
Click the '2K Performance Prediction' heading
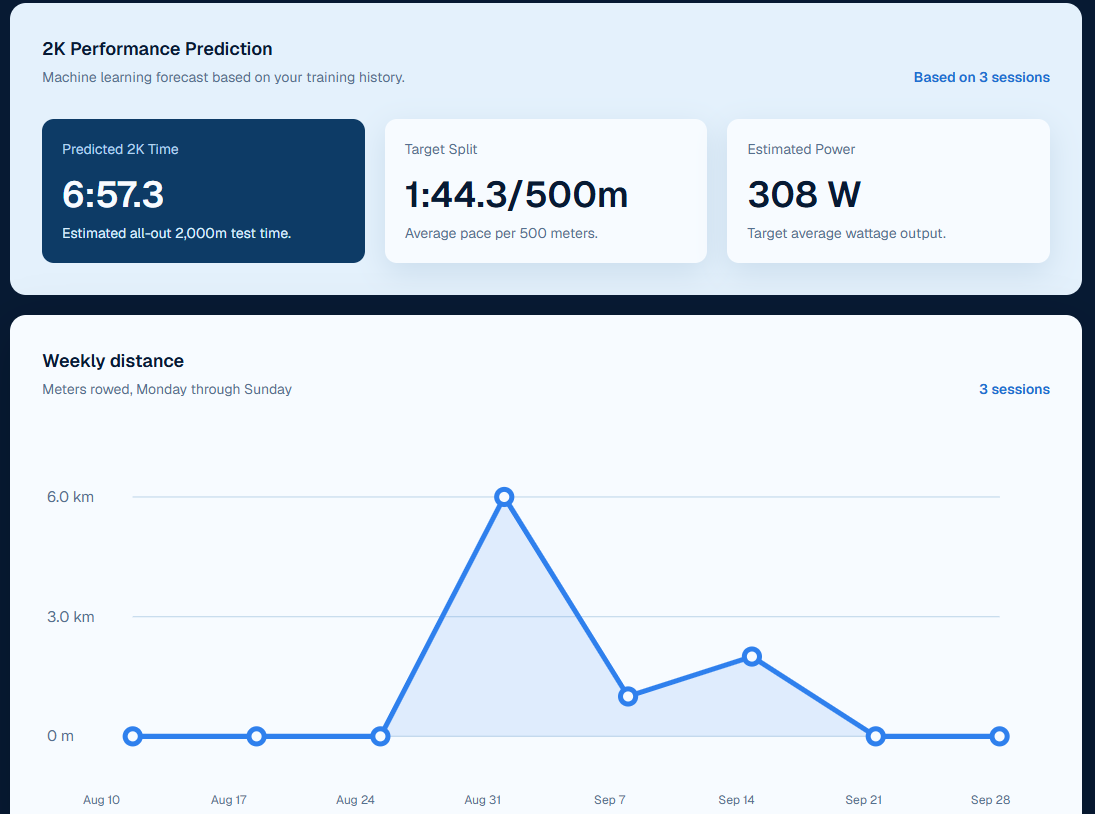point(157,49)
